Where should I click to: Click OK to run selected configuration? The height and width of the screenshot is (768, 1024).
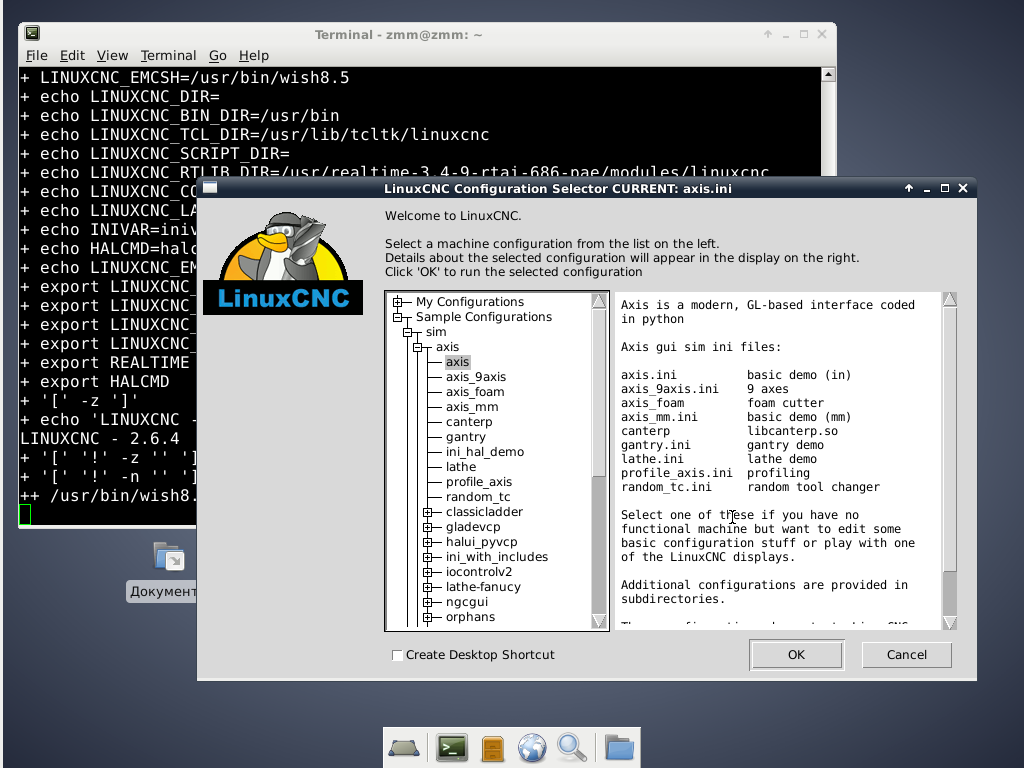coord(797,655)
